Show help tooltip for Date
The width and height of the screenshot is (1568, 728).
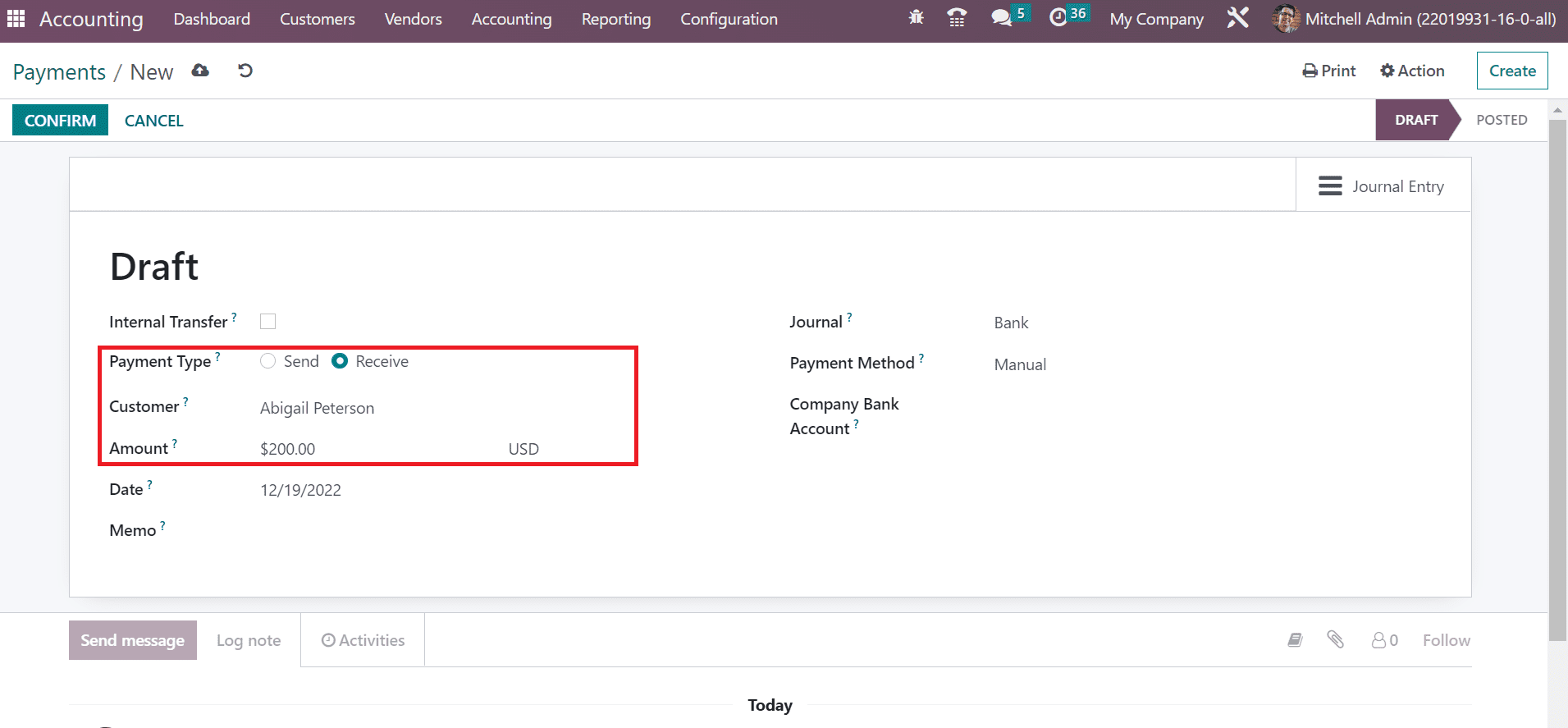tap(149, 484)
